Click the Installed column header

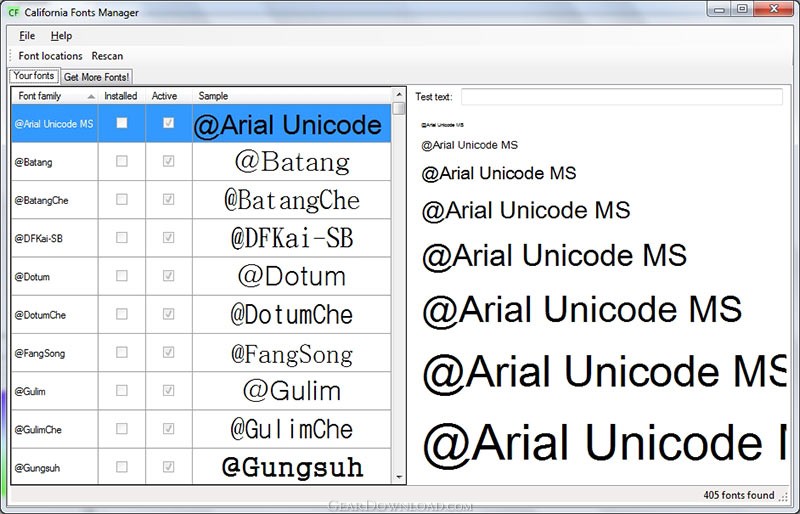click(x=121, y=96)
